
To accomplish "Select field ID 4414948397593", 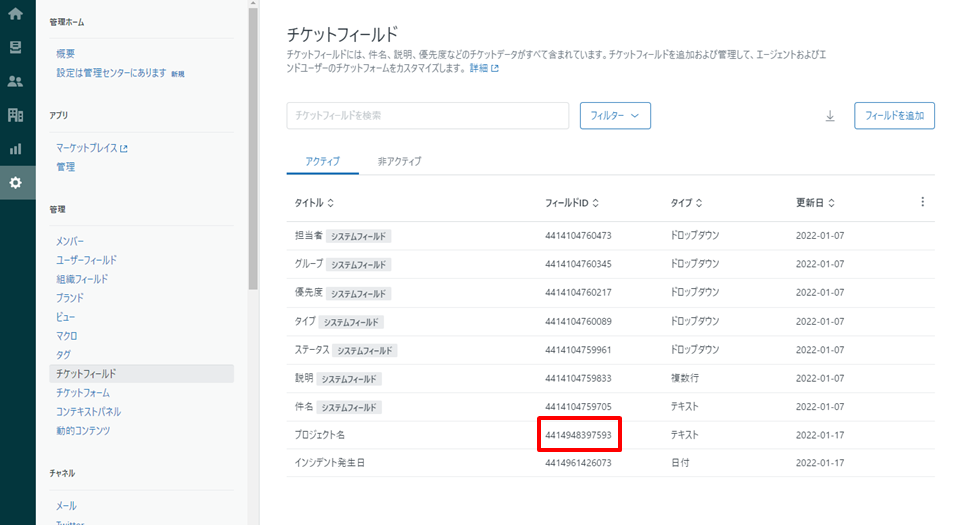I will 578,435.
